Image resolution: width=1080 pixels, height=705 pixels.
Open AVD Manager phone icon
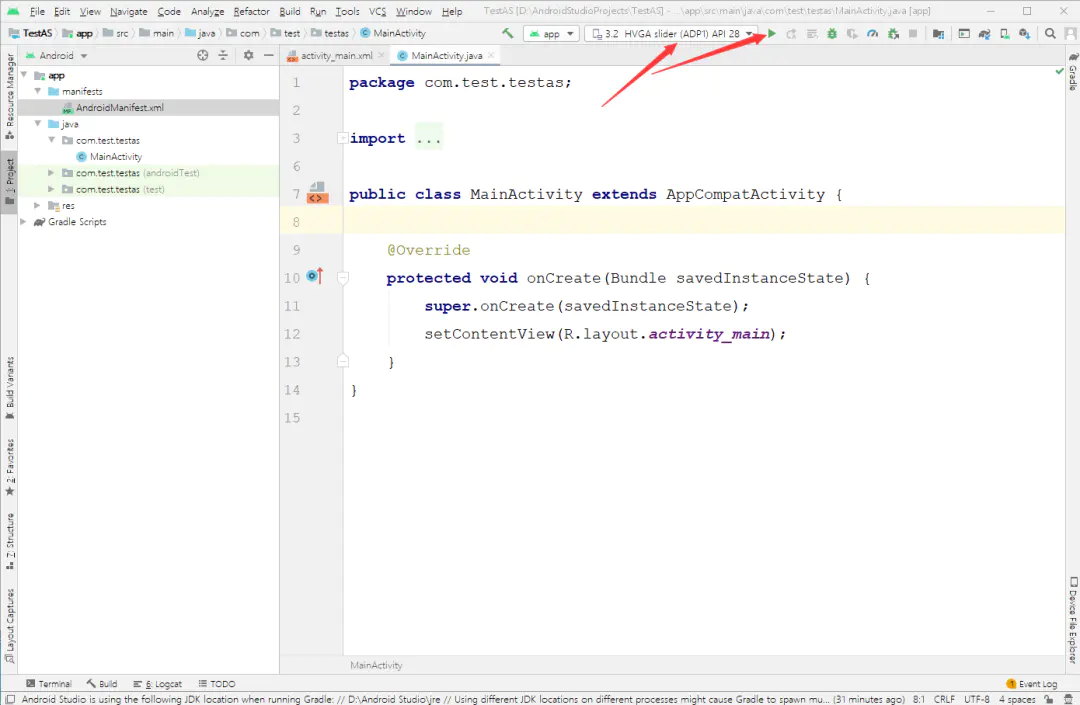click(1004, 33)
